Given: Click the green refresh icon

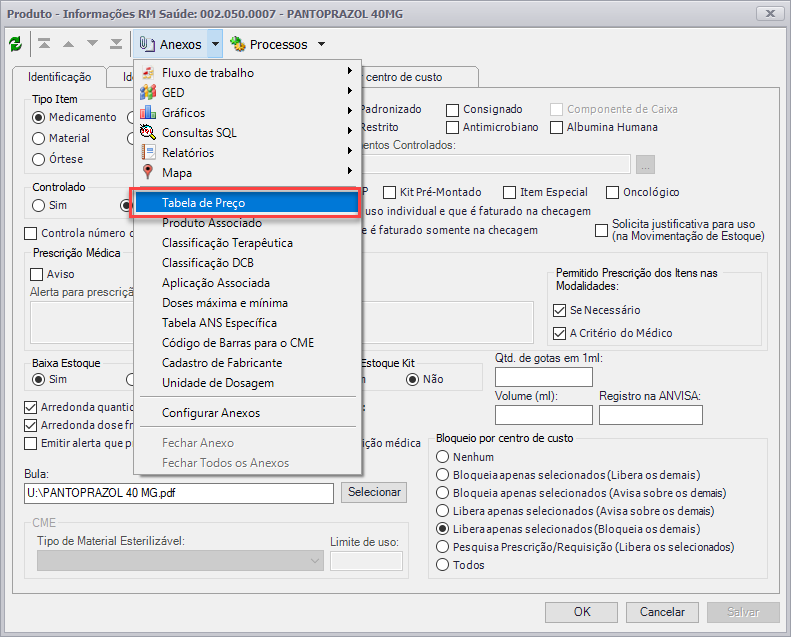Looking at the screenshot, I should [16, 44].
